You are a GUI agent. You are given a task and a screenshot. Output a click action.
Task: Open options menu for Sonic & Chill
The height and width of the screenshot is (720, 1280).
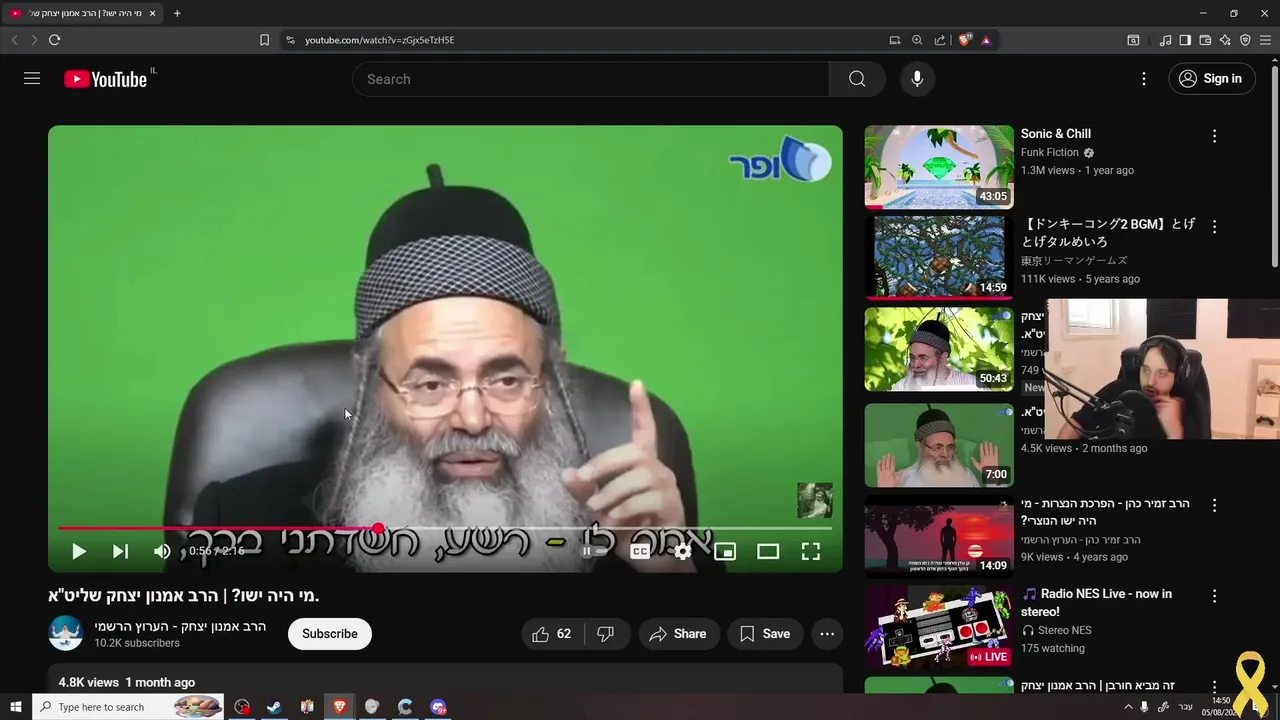click(1215, 136)
